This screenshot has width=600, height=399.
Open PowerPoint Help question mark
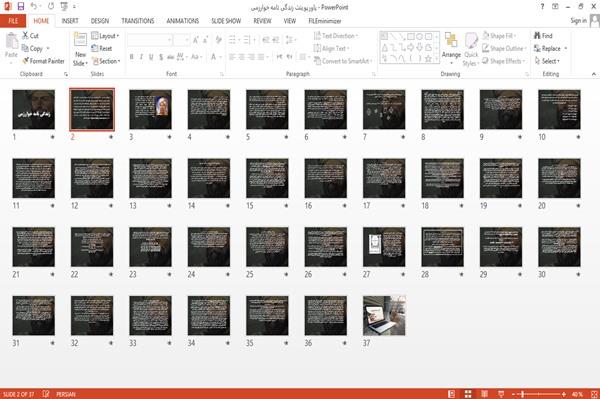(542, 7)
